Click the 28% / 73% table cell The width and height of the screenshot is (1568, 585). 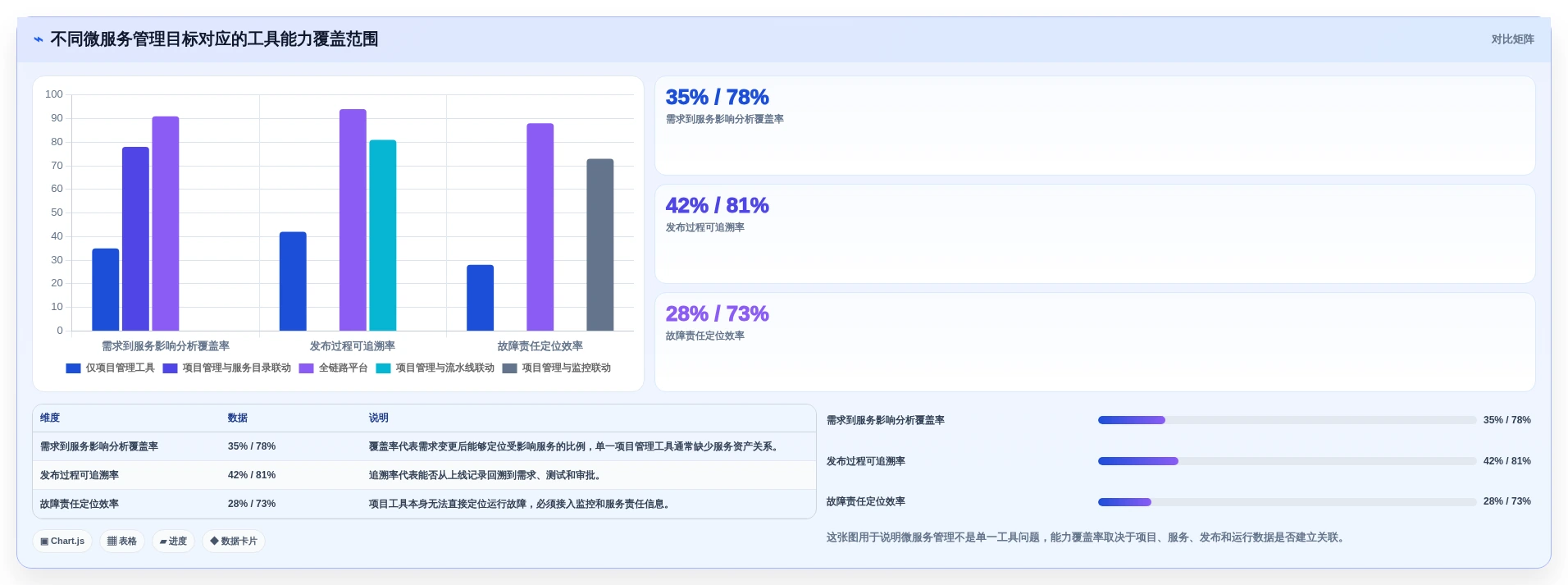tap(252, 505)
